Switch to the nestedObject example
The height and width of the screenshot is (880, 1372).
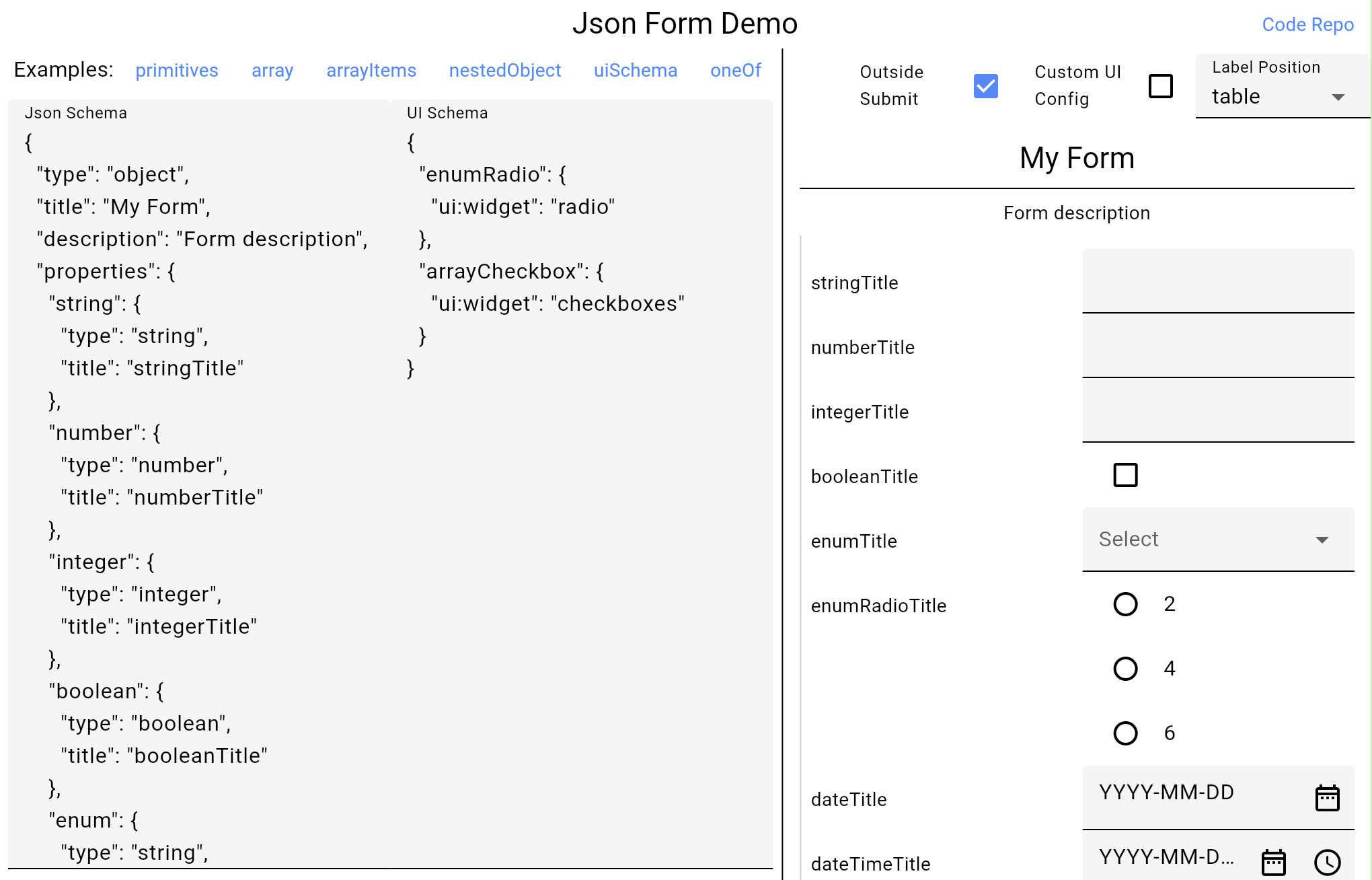coord(504,71)
